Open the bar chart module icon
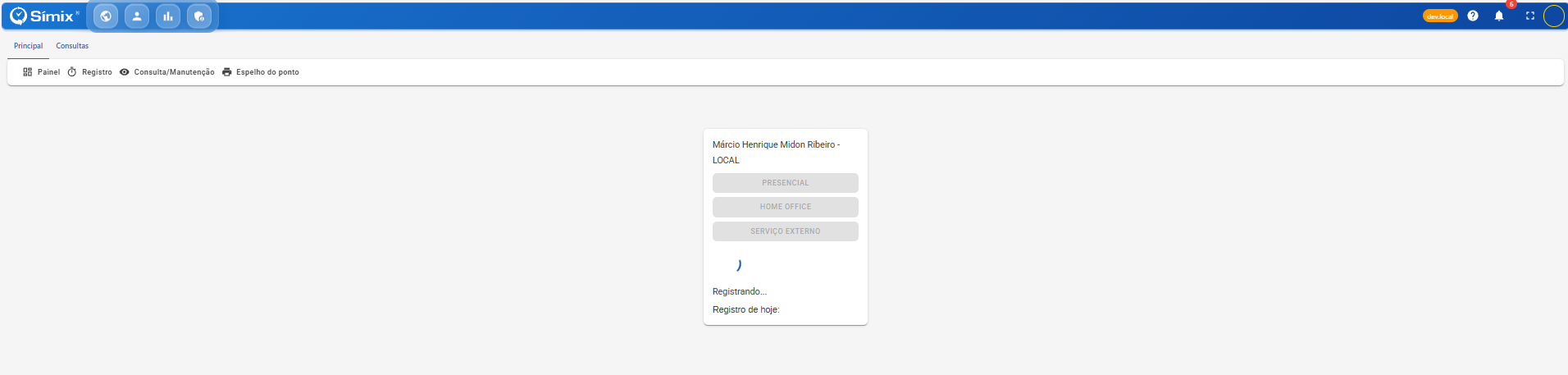 pos(168,16)
